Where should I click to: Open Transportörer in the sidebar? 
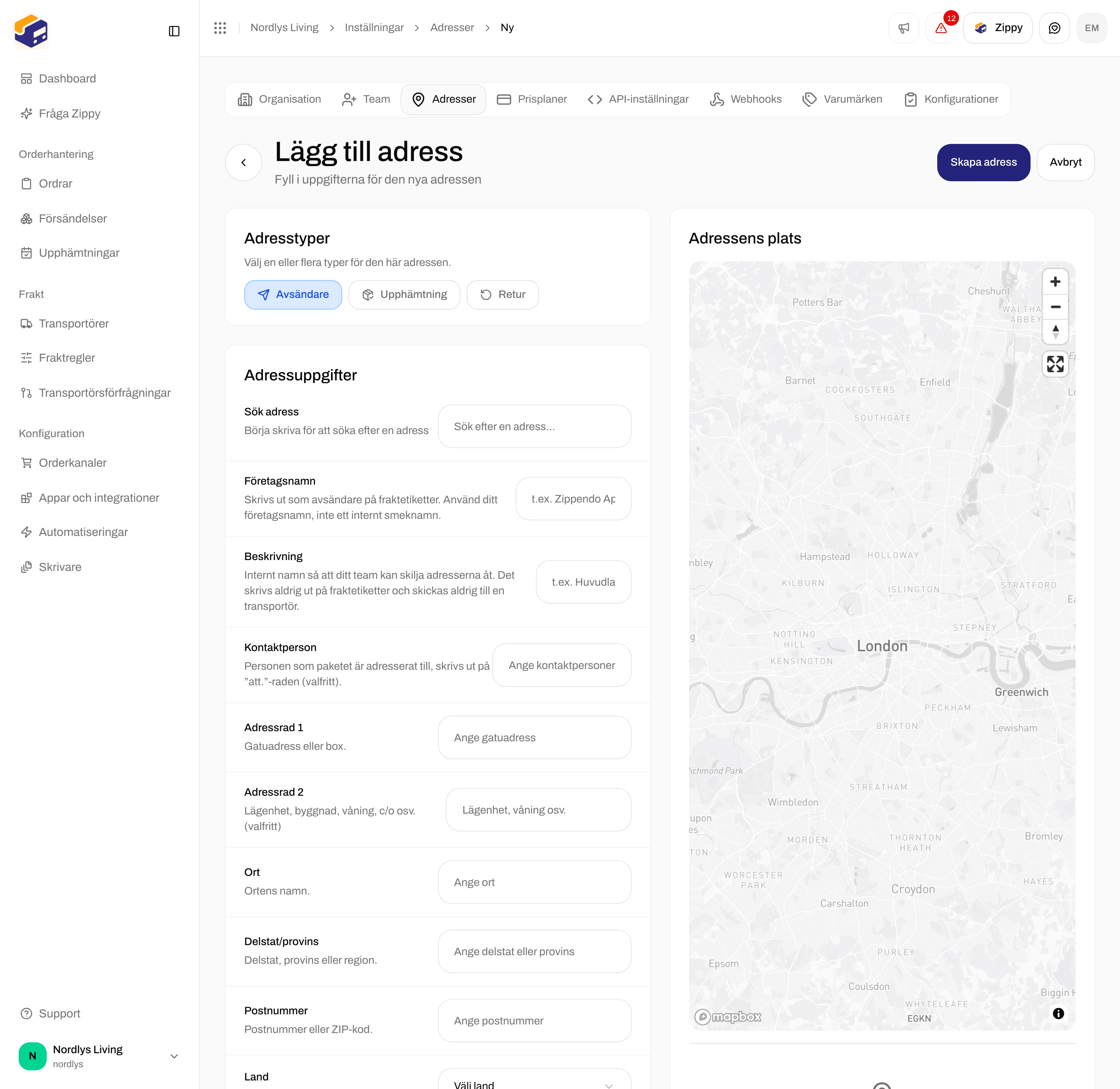[x=100, y=324]
